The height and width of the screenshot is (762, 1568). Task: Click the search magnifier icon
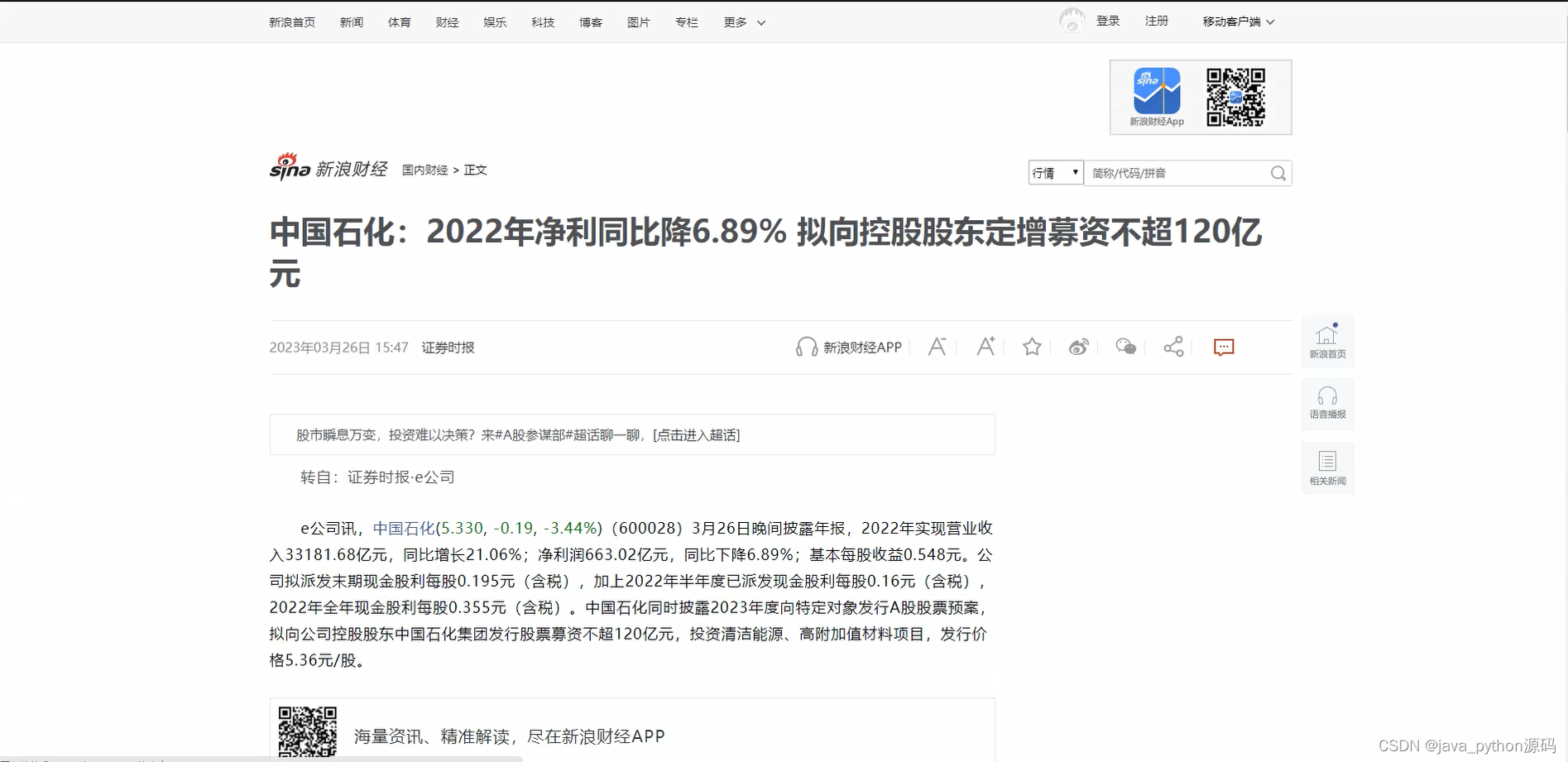pyautogui.click(x=1278, y=173)
